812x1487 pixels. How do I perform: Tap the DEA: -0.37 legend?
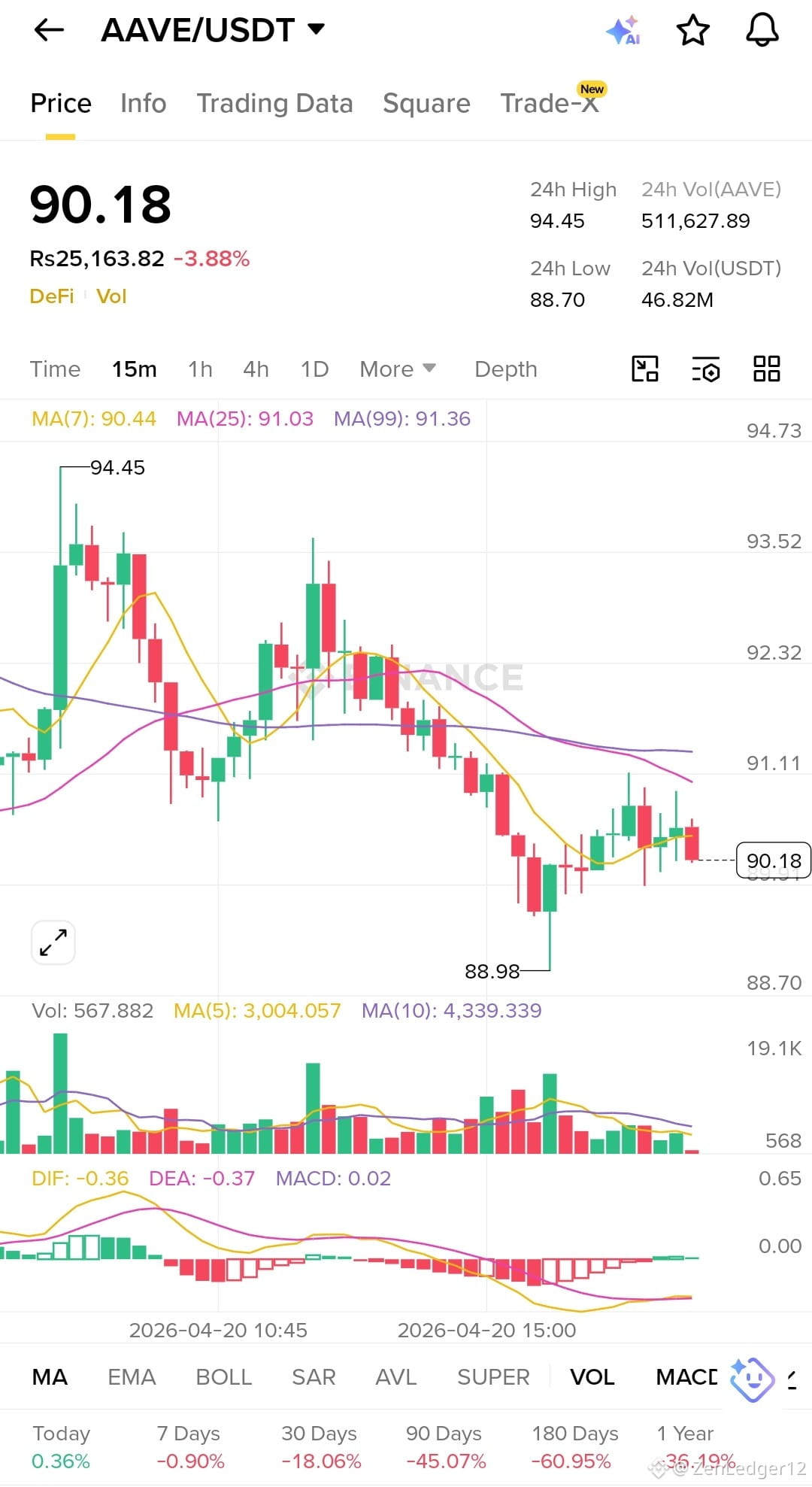(201, 1178)
